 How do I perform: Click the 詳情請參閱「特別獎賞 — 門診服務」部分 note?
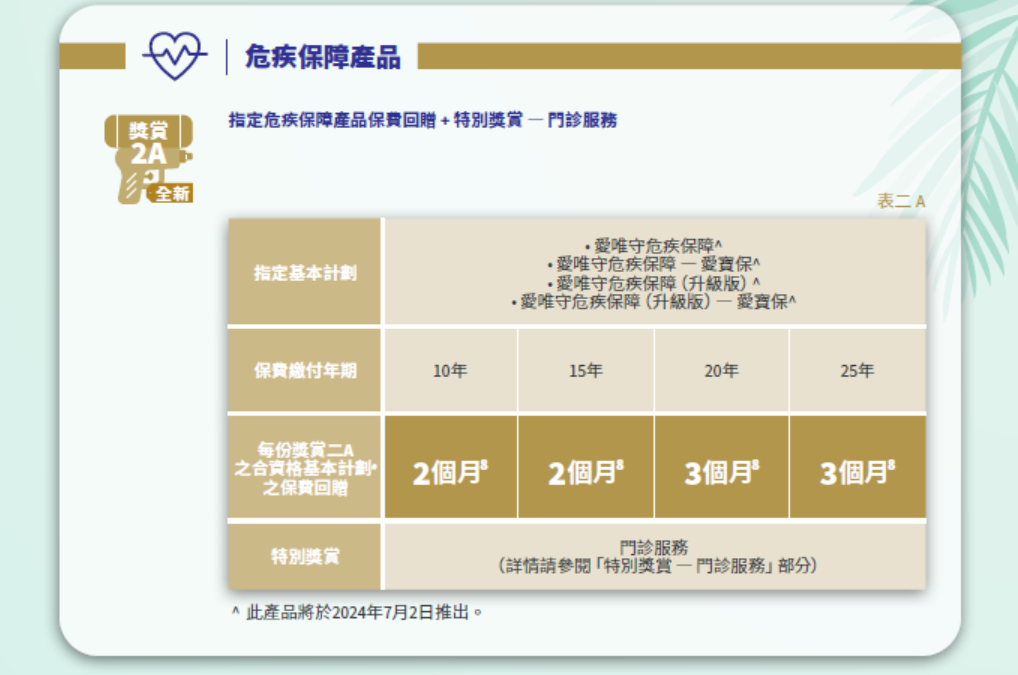click(x=656, y=565)
